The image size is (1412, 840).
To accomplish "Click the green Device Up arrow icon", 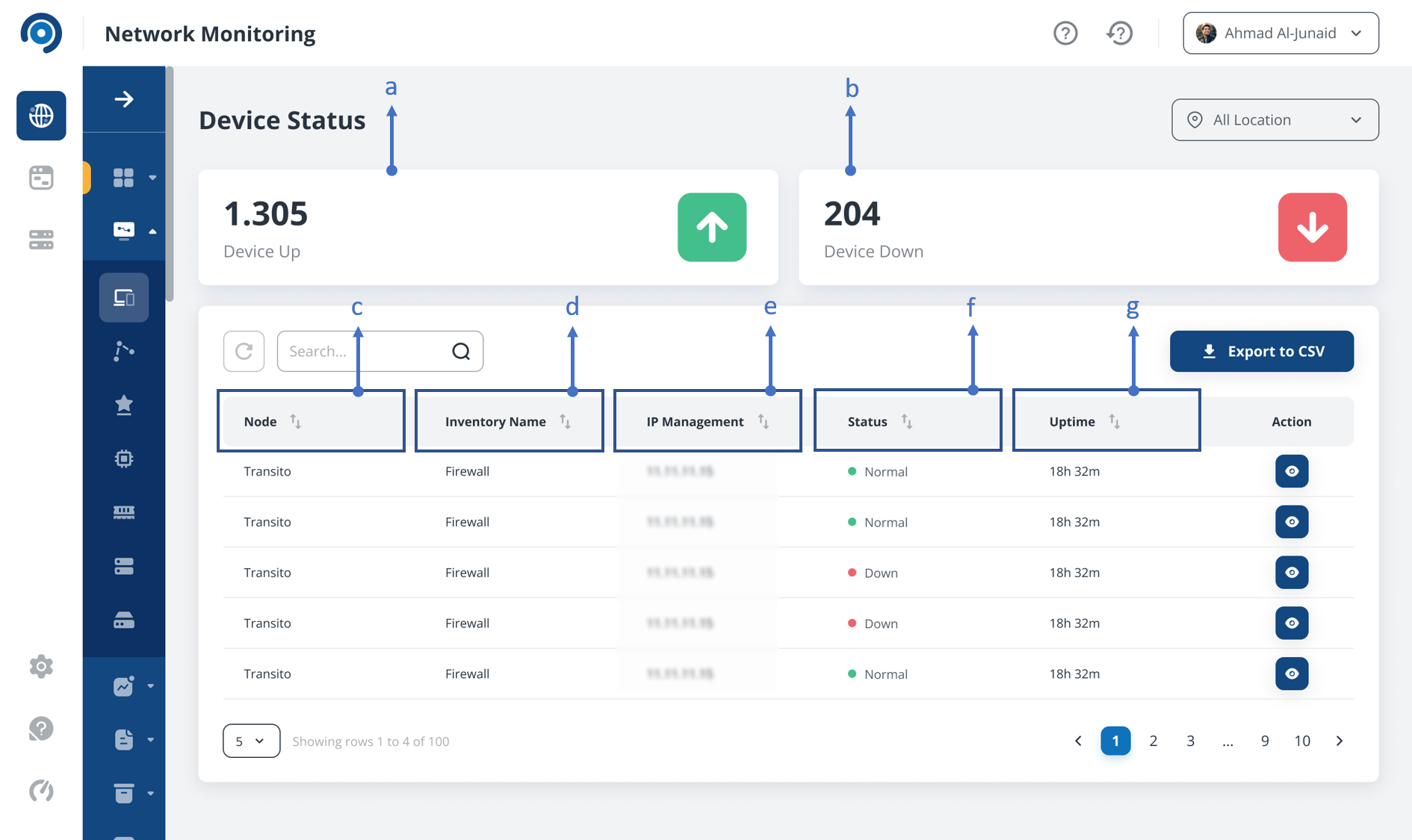I will [711, 227].
